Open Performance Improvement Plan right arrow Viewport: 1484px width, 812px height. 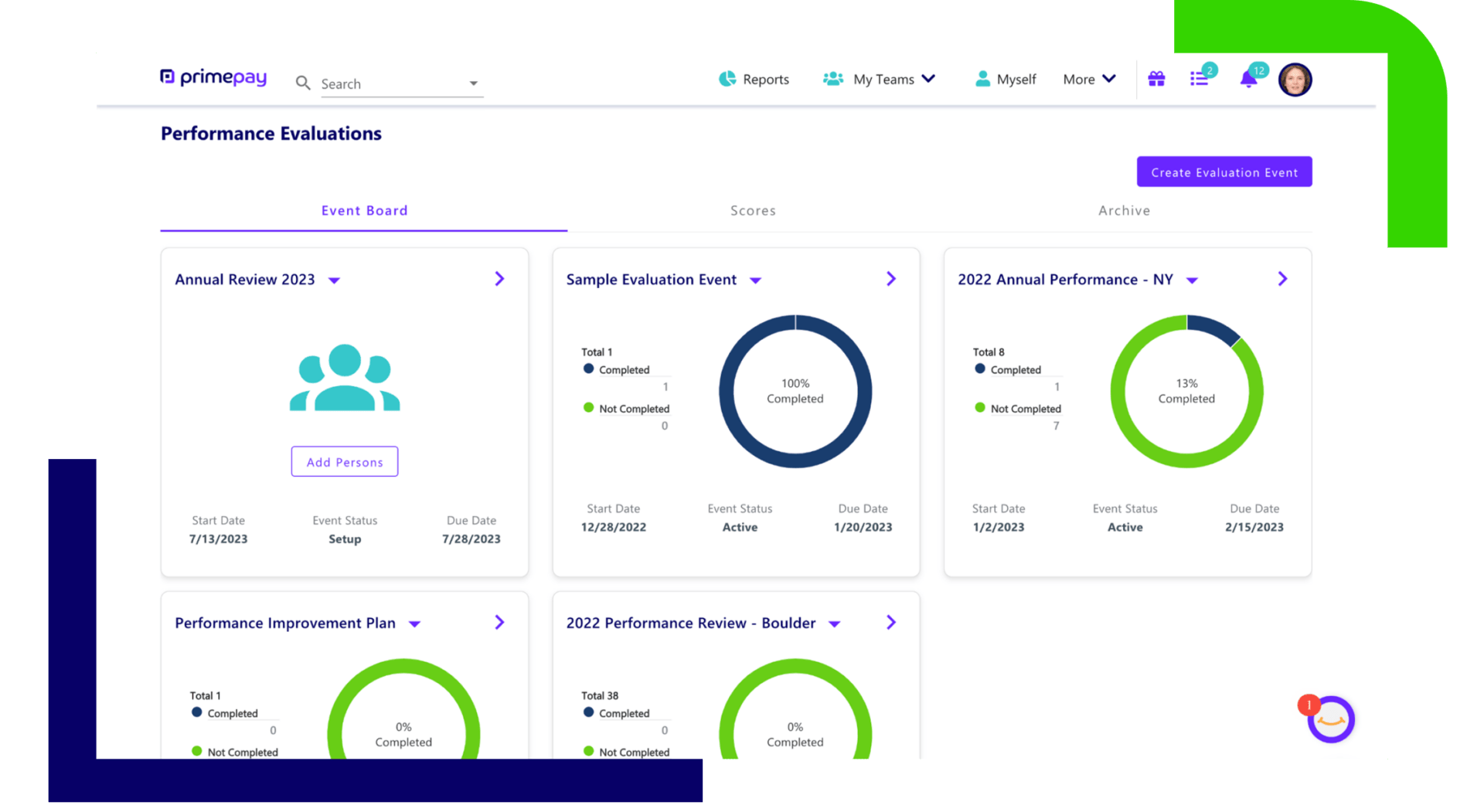point(500,623)
